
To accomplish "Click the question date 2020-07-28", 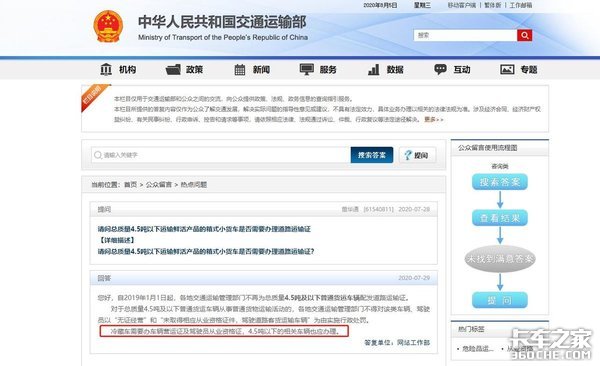I will click(x=414, y=209).
